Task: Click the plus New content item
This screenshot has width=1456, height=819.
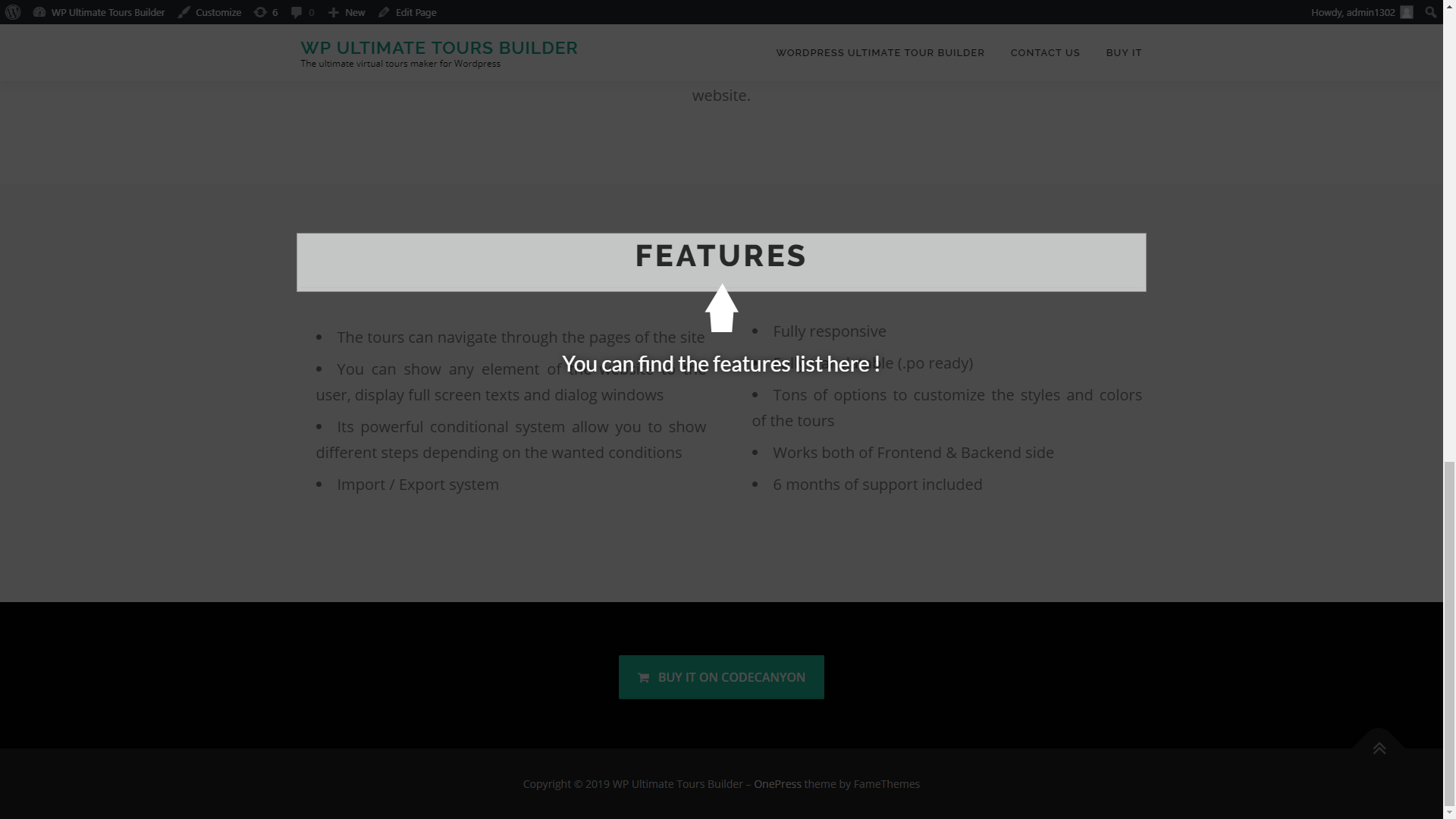Action: (x=347, y=12)
